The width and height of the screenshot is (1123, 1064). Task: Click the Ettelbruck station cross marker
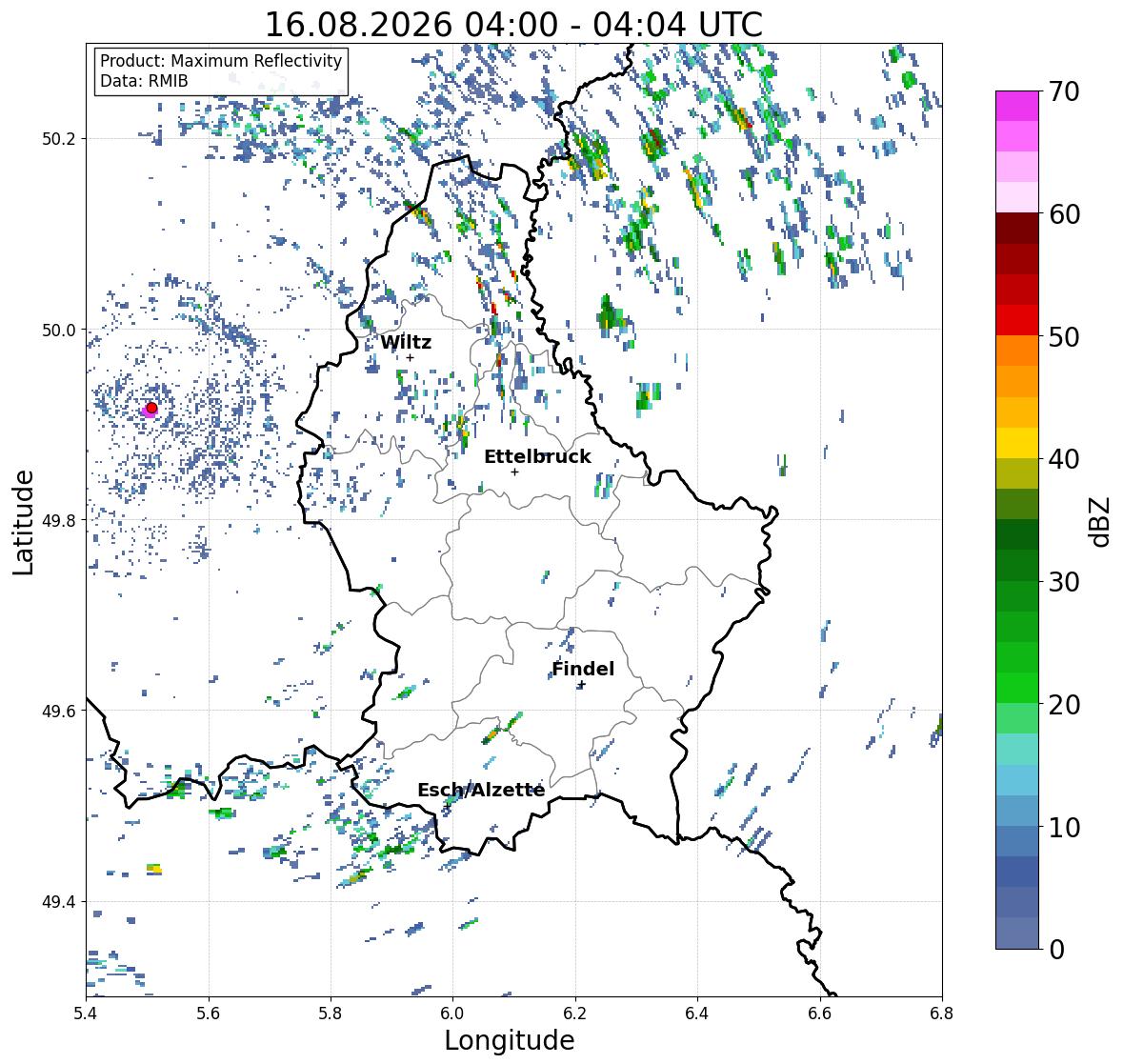[x=514, y=472]
